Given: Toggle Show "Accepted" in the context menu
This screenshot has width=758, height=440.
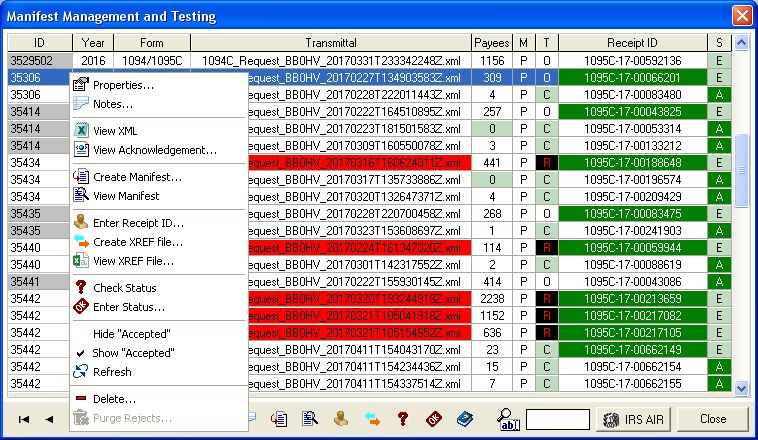Looking at the screenshot, I should [132, 353].
